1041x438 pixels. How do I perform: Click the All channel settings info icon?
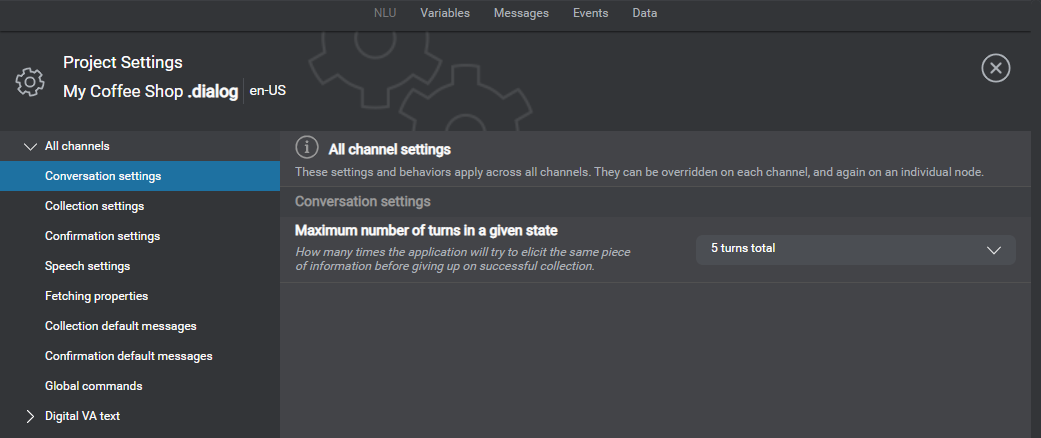click(307, 148)
